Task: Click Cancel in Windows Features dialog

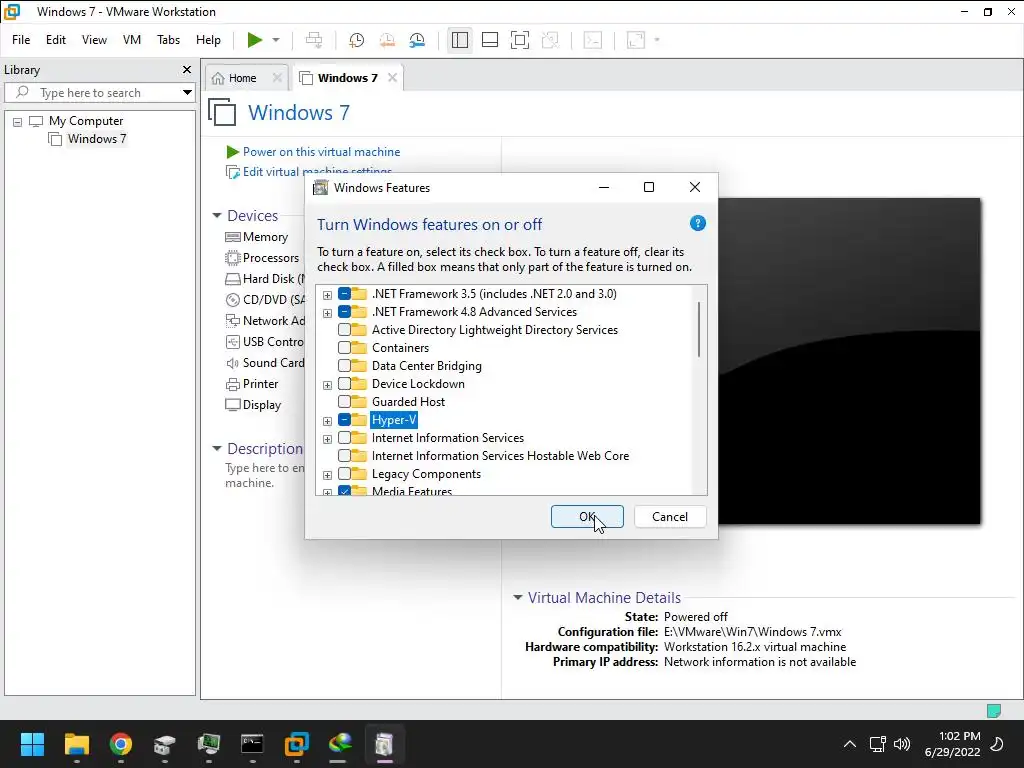Action: click(x=670, y=517)
